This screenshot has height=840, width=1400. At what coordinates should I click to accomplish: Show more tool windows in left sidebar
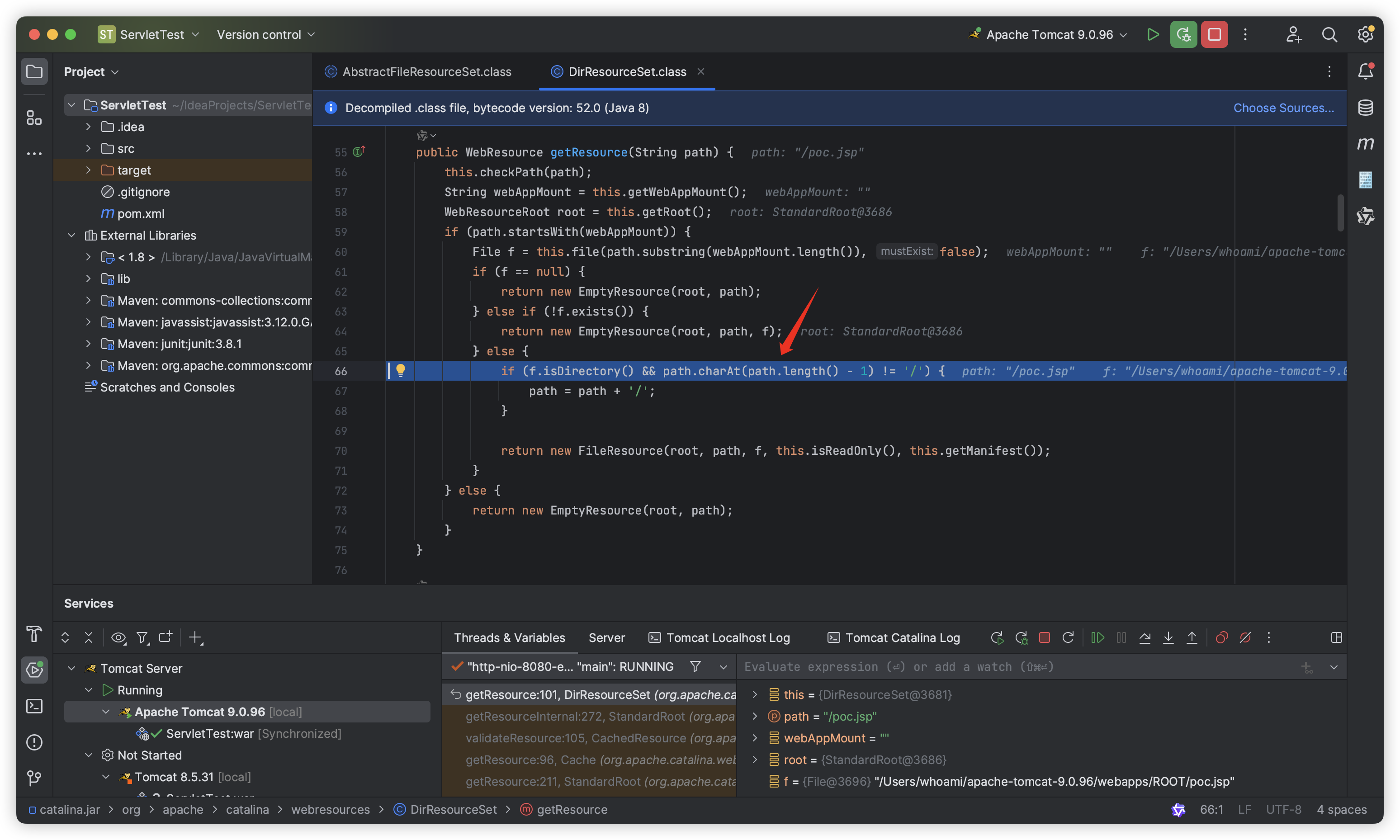(x=34, y=153)
